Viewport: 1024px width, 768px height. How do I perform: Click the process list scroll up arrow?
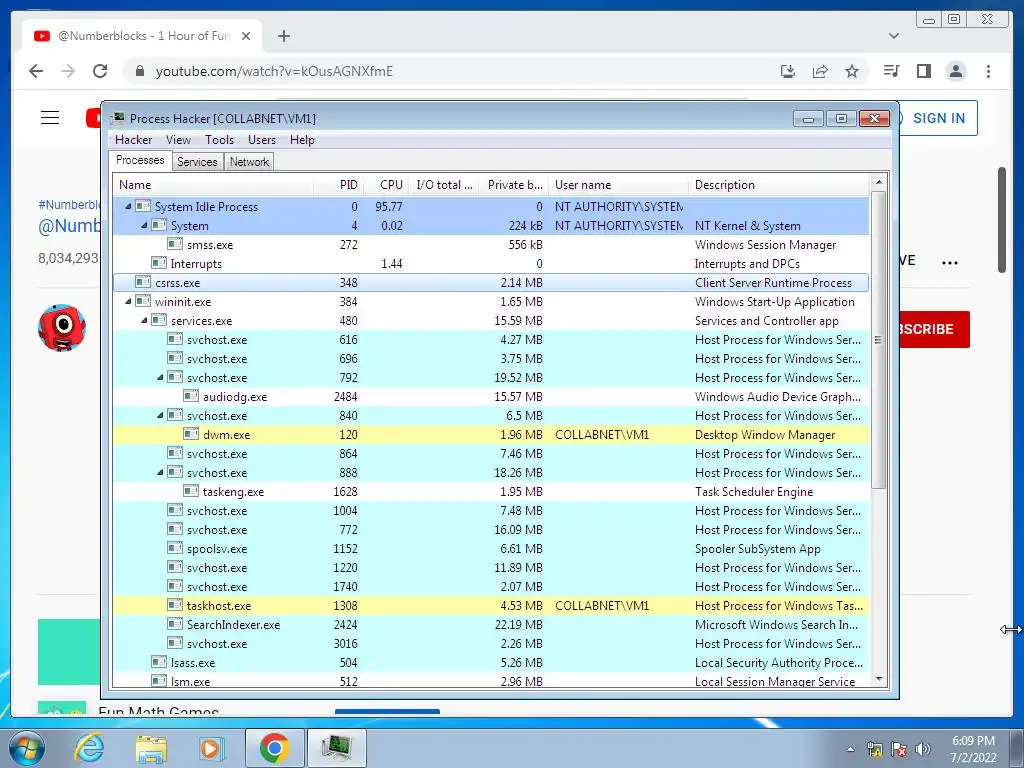[x=878, y=182]
